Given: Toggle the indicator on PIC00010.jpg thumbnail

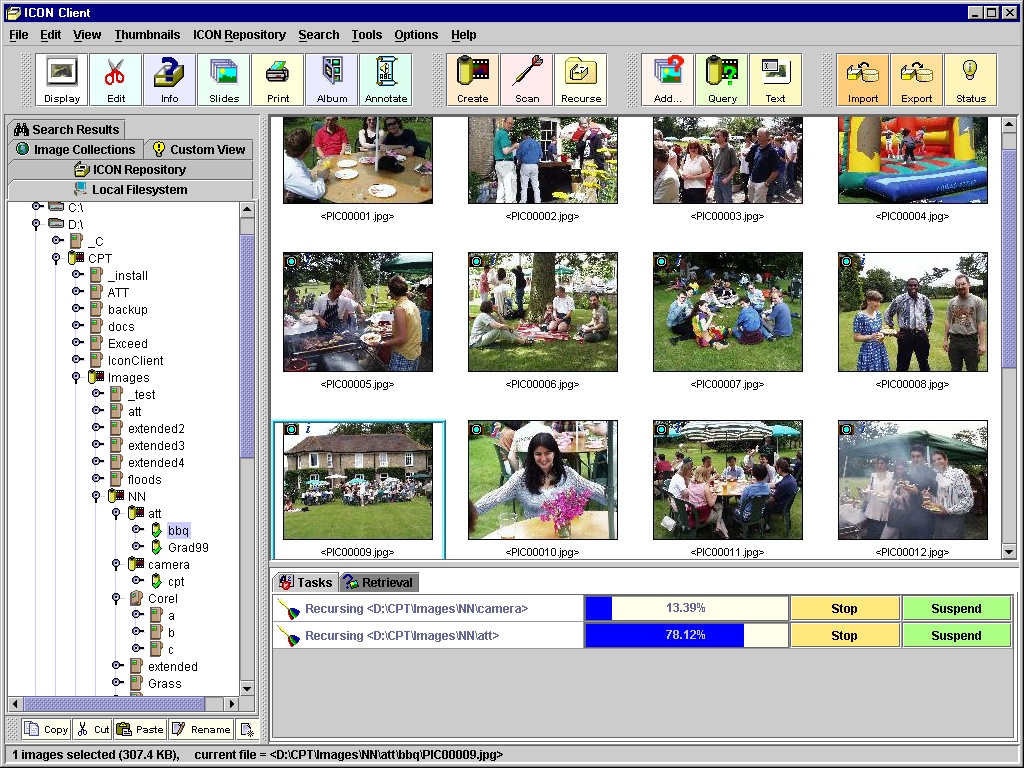Looking at the screenshot, I should [x=476, y=429].
